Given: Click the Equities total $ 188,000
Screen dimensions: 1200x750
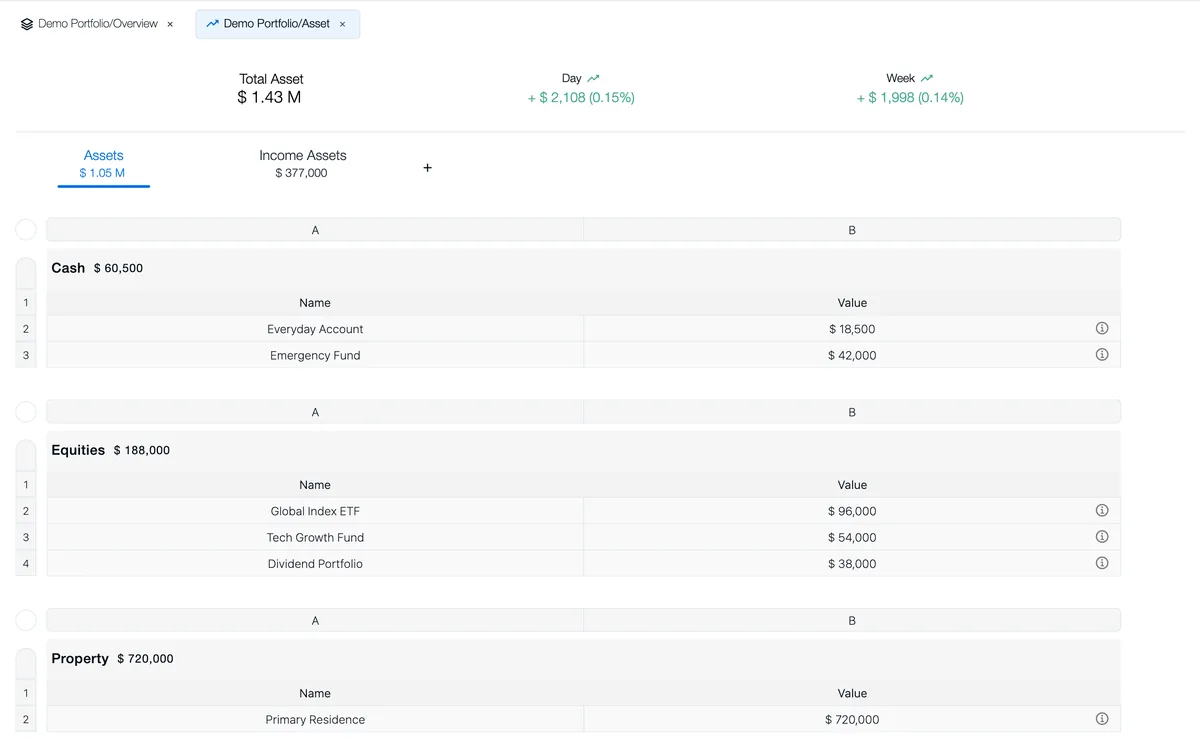Looking at the screenshot, I should point(142,450).
